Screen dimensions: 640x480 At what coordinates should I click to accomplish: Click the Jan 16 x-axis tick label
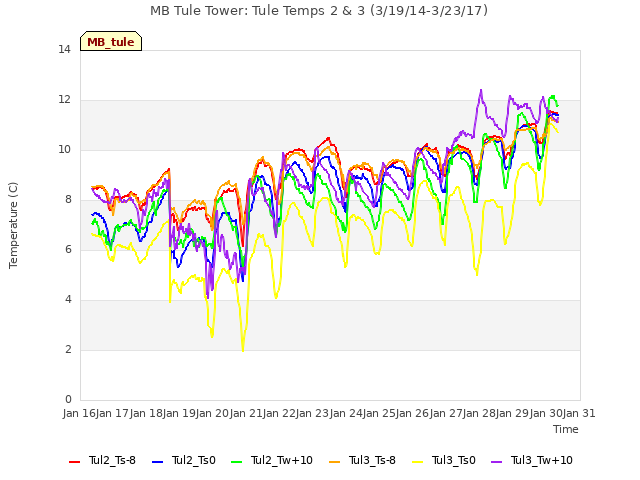[80, 413]
